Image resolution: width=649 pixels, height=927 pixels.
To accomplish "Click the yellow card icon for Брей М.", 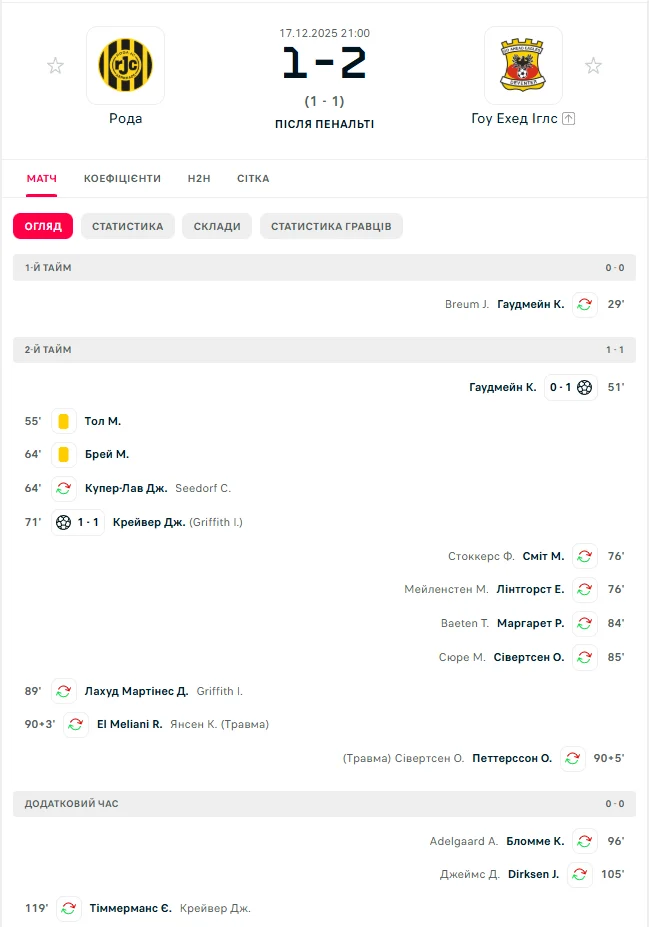I will 64,455.
